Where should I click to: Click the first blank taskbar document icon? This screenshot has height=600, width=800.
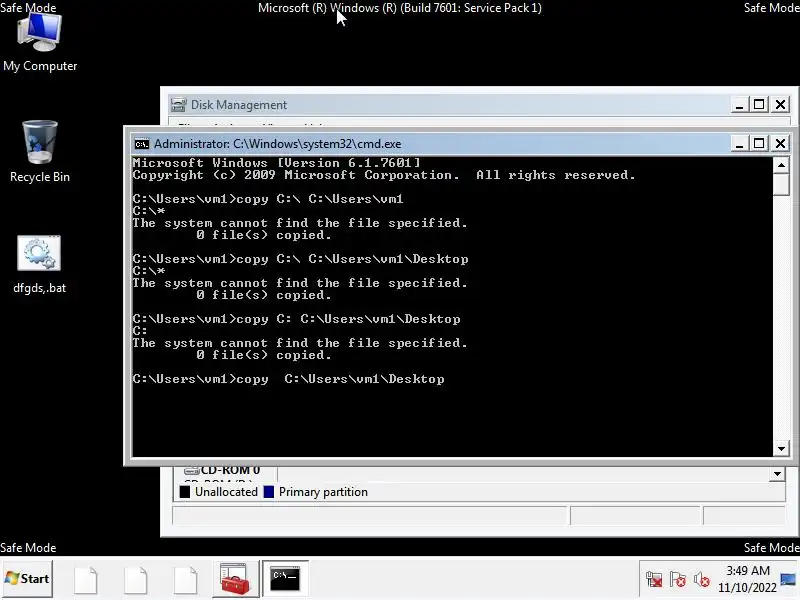click(86, 580)
